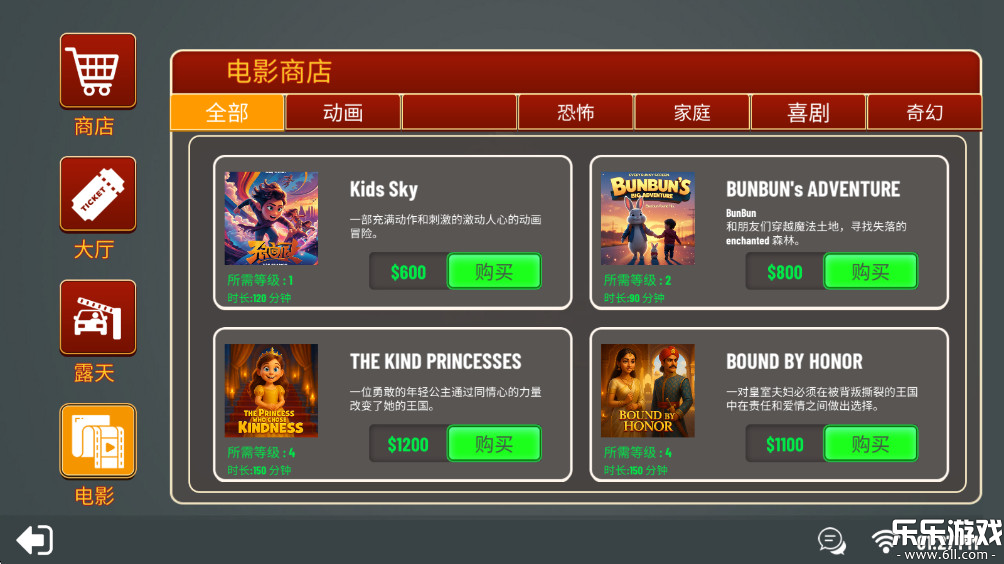Purchase THE KIND PRINCESSES for $1200

tap(494, 444)
